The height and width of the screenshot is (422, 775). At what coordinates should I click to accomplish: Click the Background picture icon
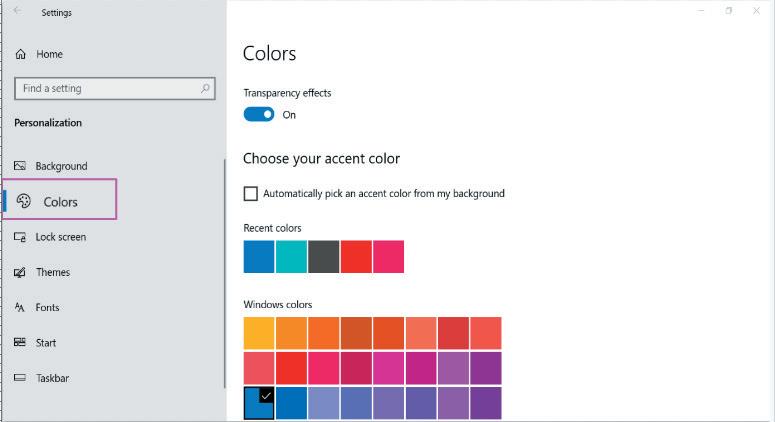[x=20, y=166]
